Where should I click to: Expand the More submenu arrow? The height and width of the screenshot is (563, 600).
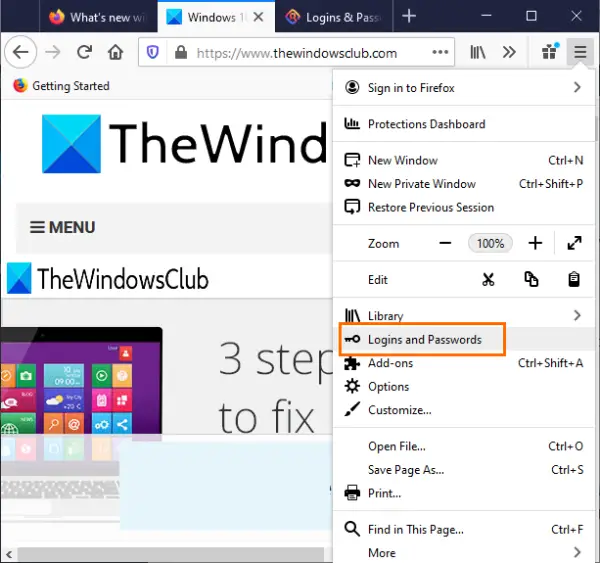pyautogui.click(x=577, y=552)
